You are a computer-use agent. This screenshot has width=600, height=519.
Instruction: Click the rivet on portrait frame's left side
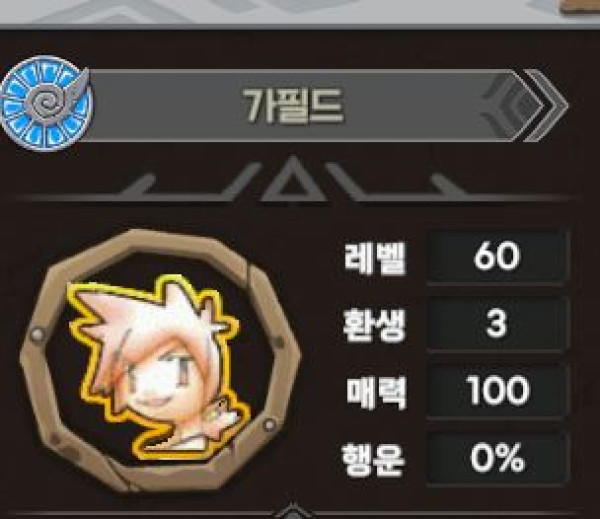pyautogui.click(x=37, y=334)
